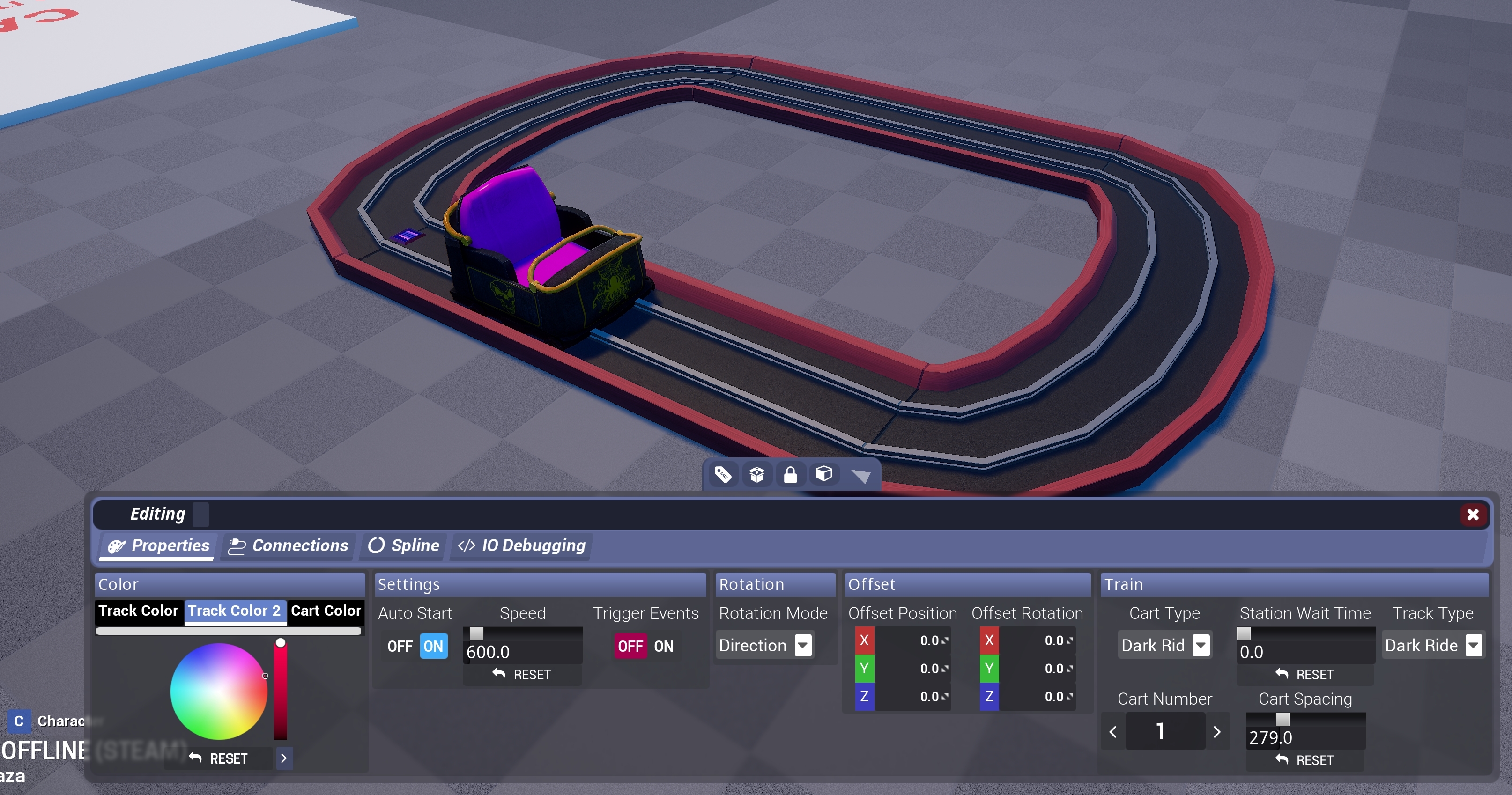Screen dimensions: 1512x795
Task: Set Auto Start to OFF
Action: coord(400,646)
